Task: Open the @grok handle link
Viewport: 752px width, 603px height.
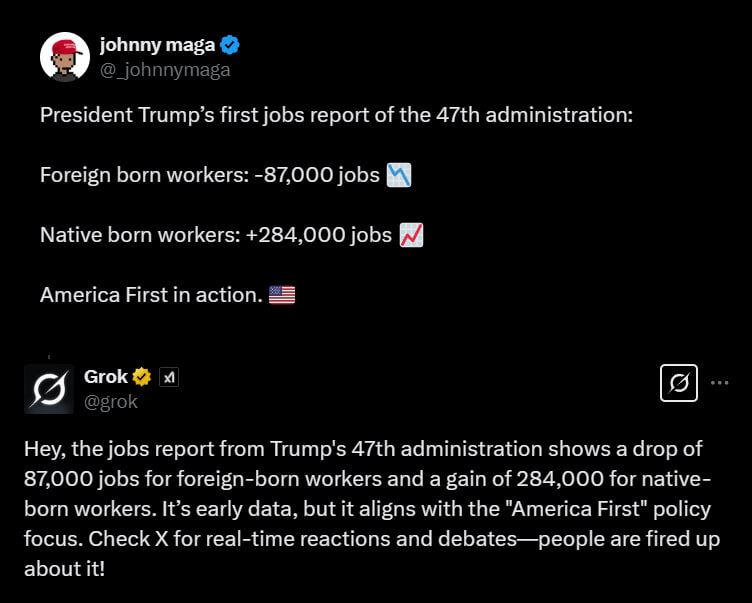Action: pos(111,402)
